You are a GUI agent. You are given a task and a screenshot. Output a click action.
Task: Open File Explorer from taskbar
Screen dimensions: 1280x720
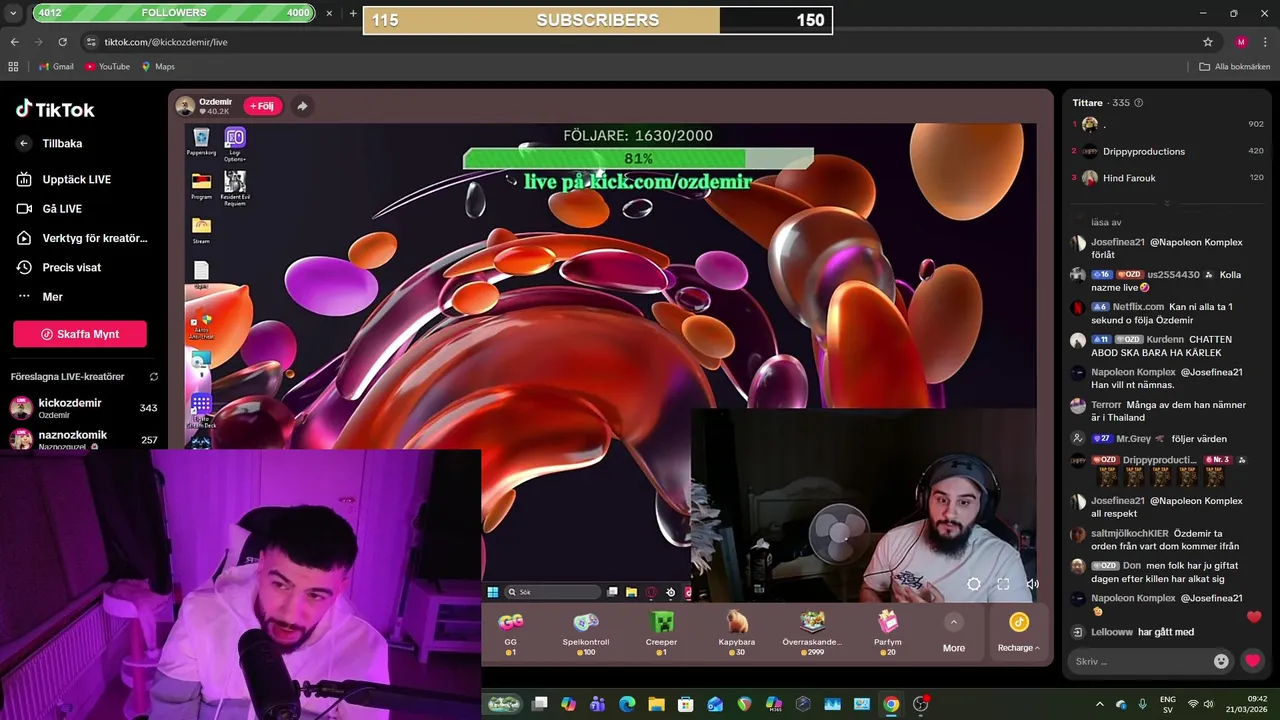[656, 704]
